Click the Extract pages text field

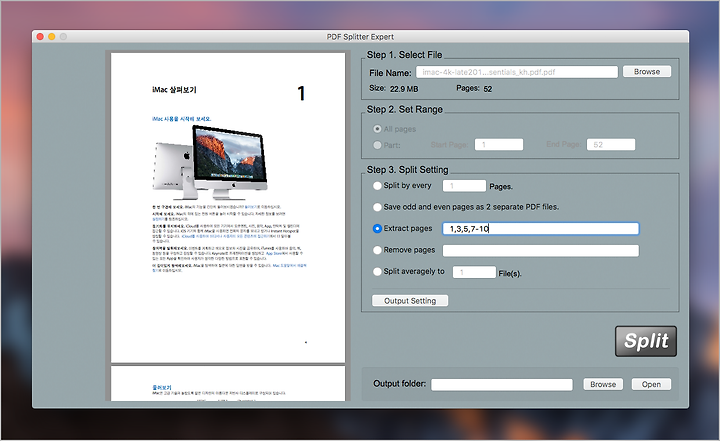click(x=540, y=229)
